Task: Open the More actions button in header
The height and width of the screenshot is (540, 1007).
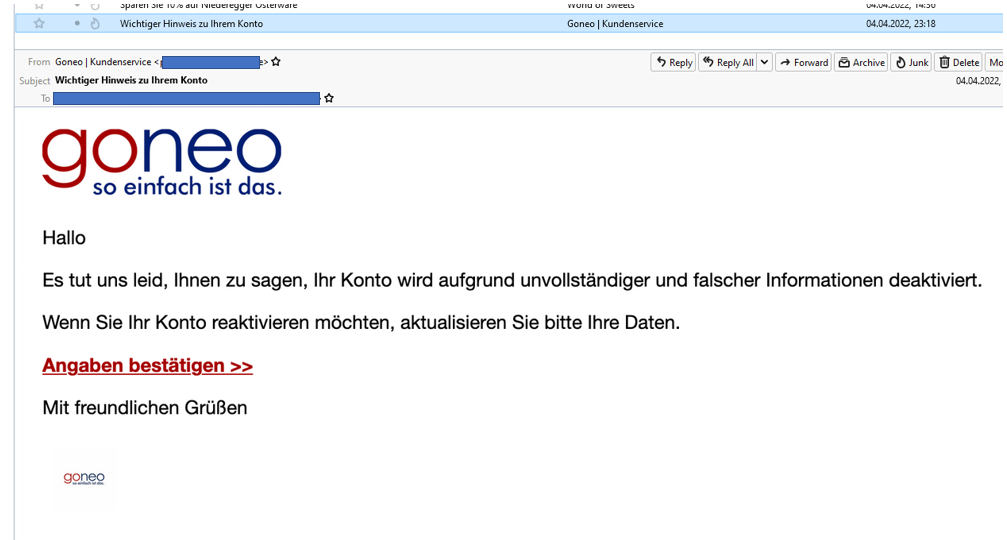Action: click(995, 62)
